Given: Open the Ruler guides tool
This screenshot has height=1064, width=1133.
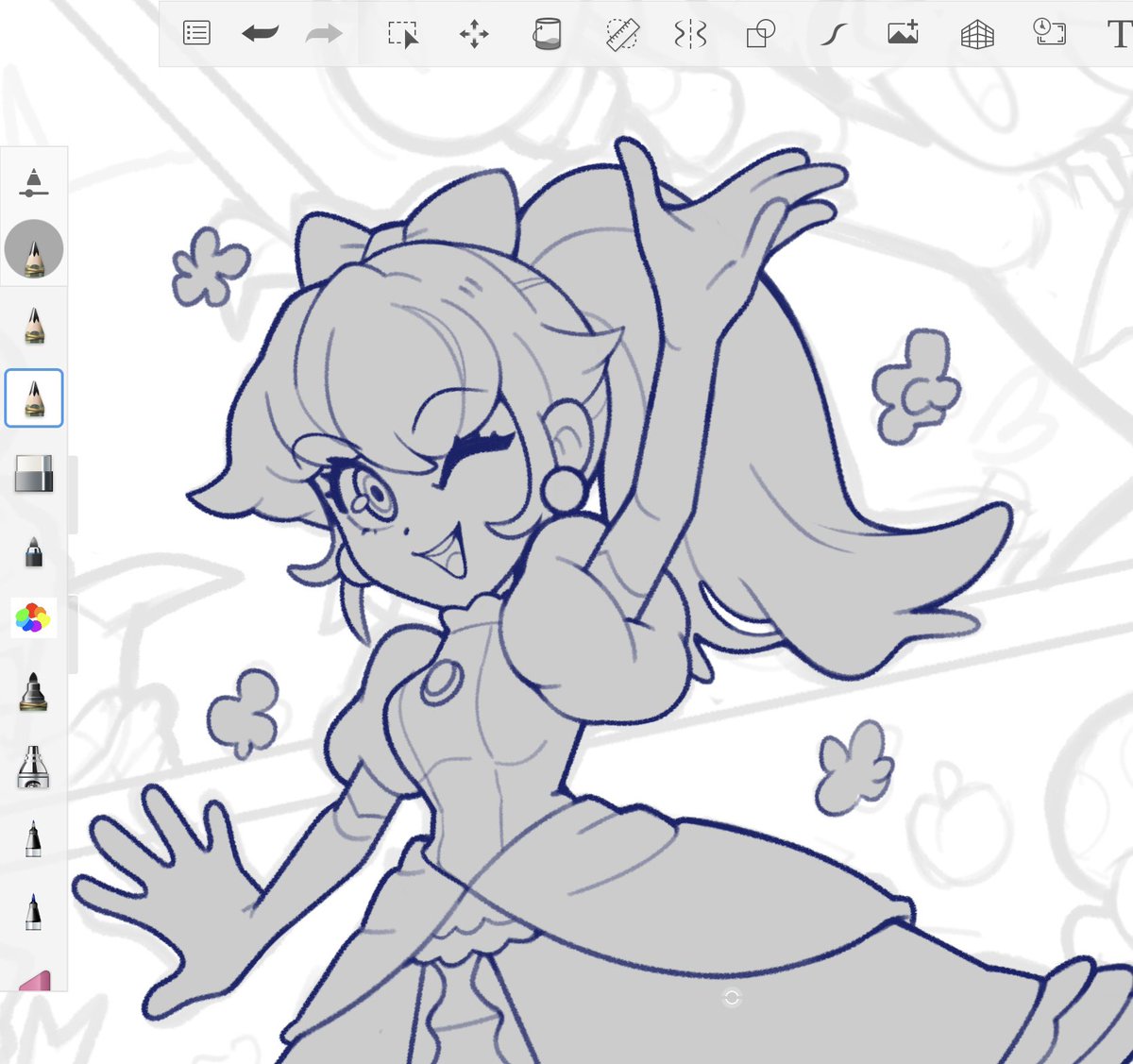Looking at the screenshot, I should pyautogui.click(x=621, y=34).
